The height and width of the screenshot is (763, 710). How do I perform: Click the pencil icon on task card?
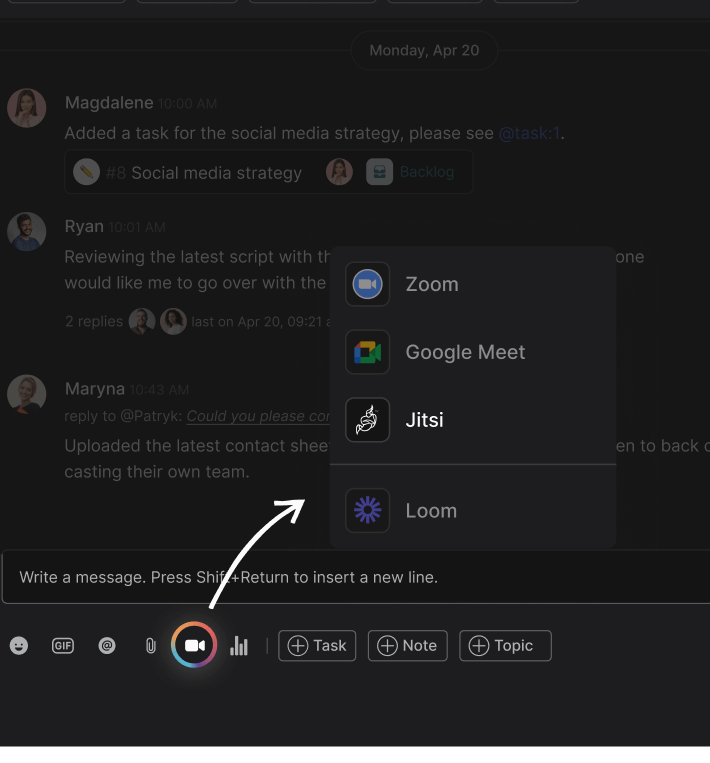(87, 172)
